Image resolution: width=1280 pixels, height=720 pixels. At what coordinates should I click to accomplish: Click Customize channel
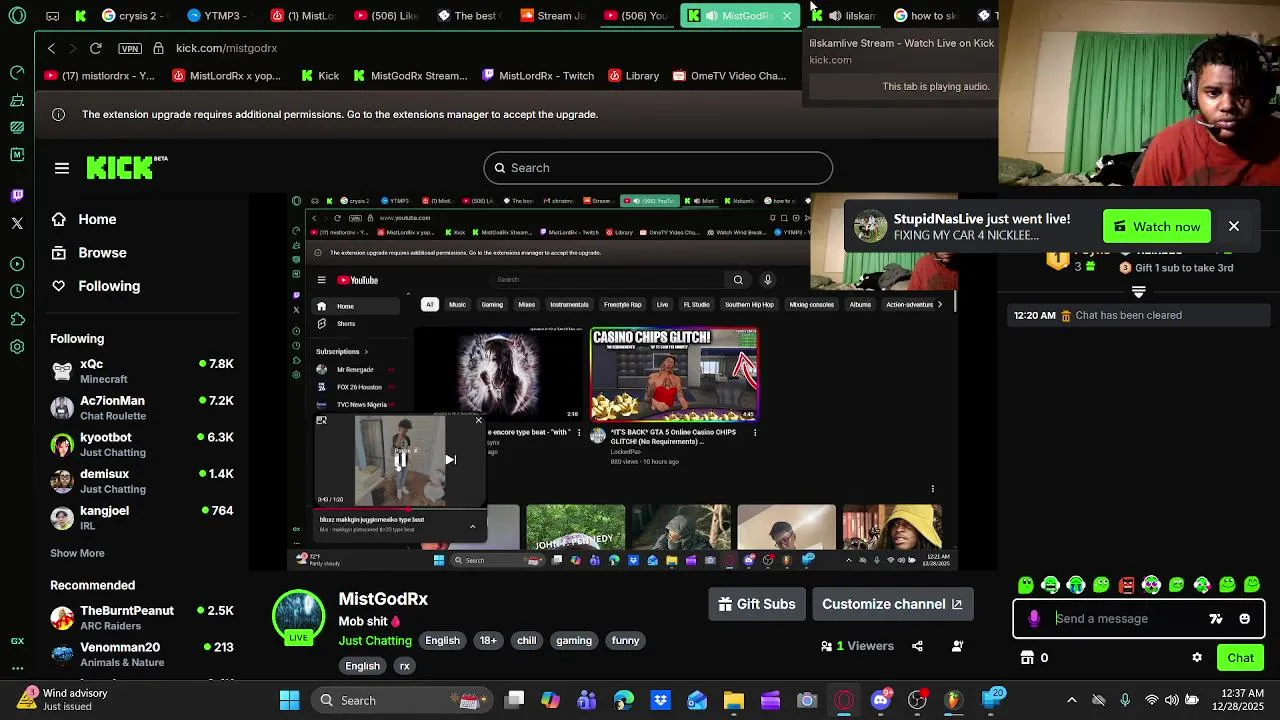point(892,604)
